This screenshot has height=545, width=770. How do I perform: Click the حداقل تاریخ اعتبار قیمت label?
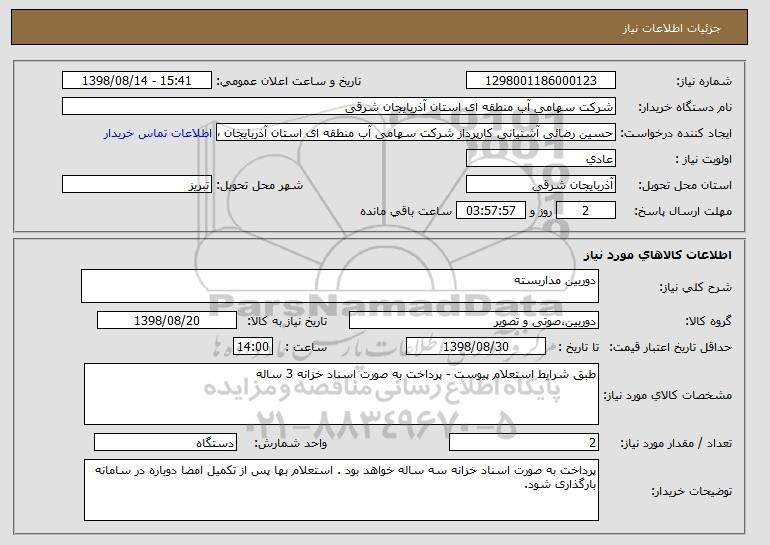click(x=671, y=348)
